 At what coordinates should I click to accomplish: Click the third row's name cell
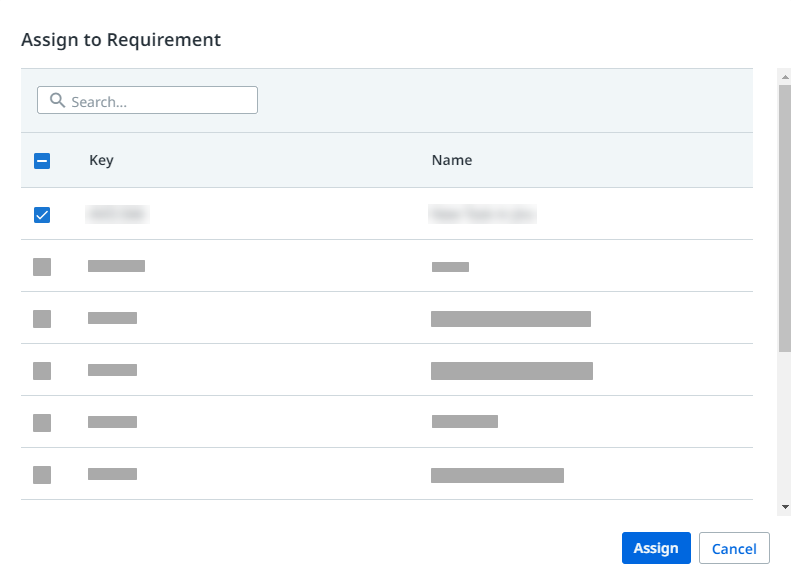[x=510, y=319]
